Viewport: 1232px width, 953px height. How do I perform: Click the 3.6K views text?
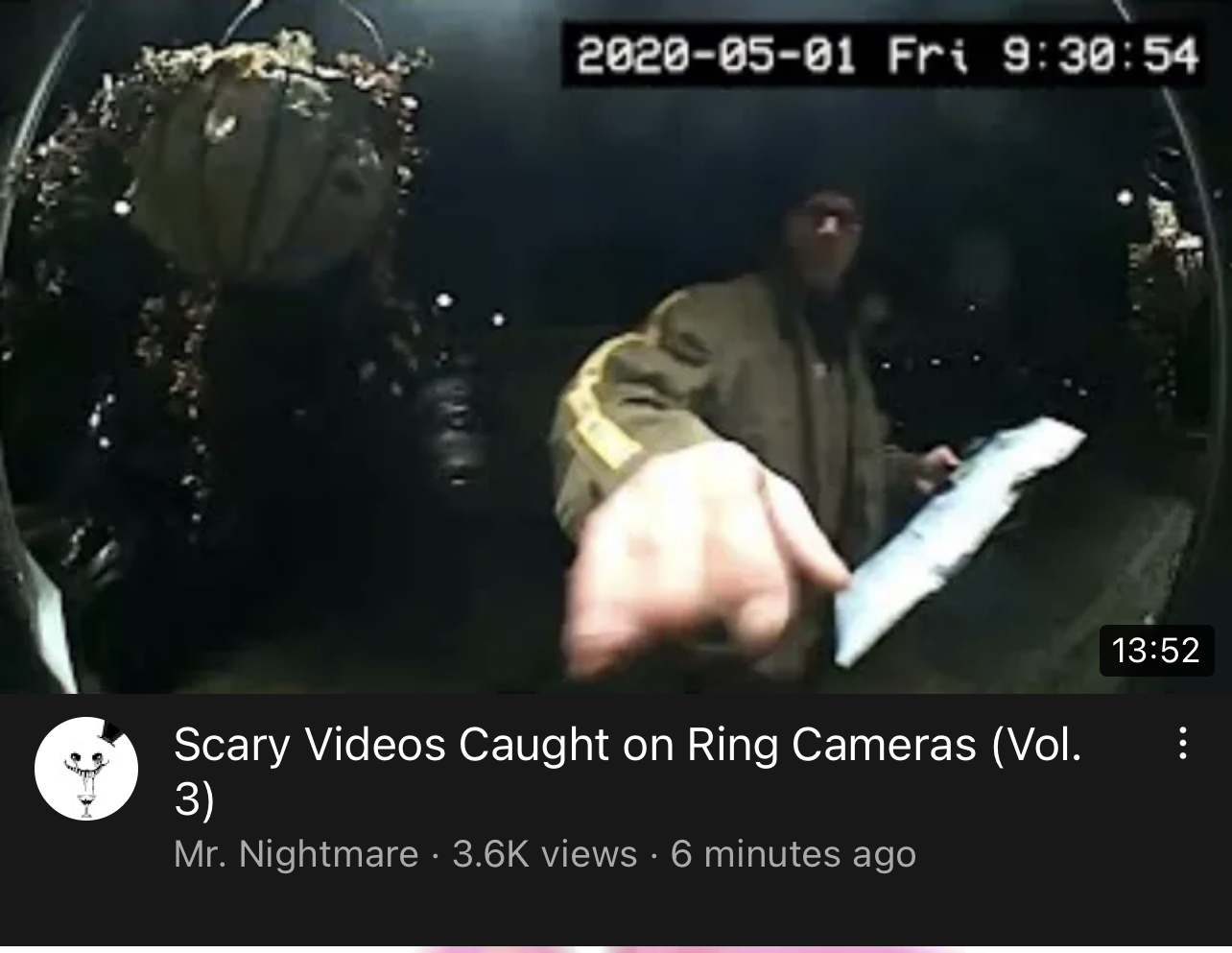click(544, 853)
